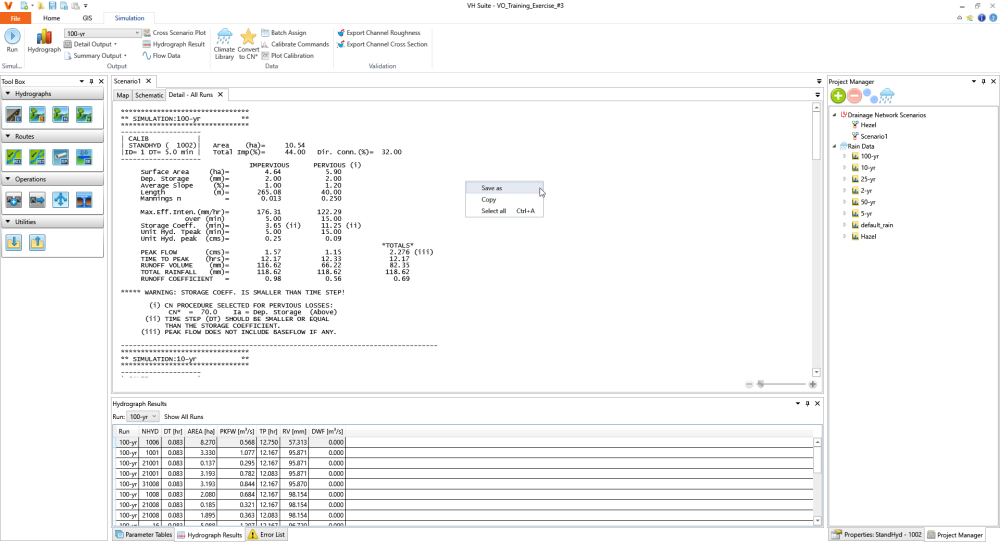
Task: Collapse the Operations section in Tool Box
Action: [x=8, y=179]
